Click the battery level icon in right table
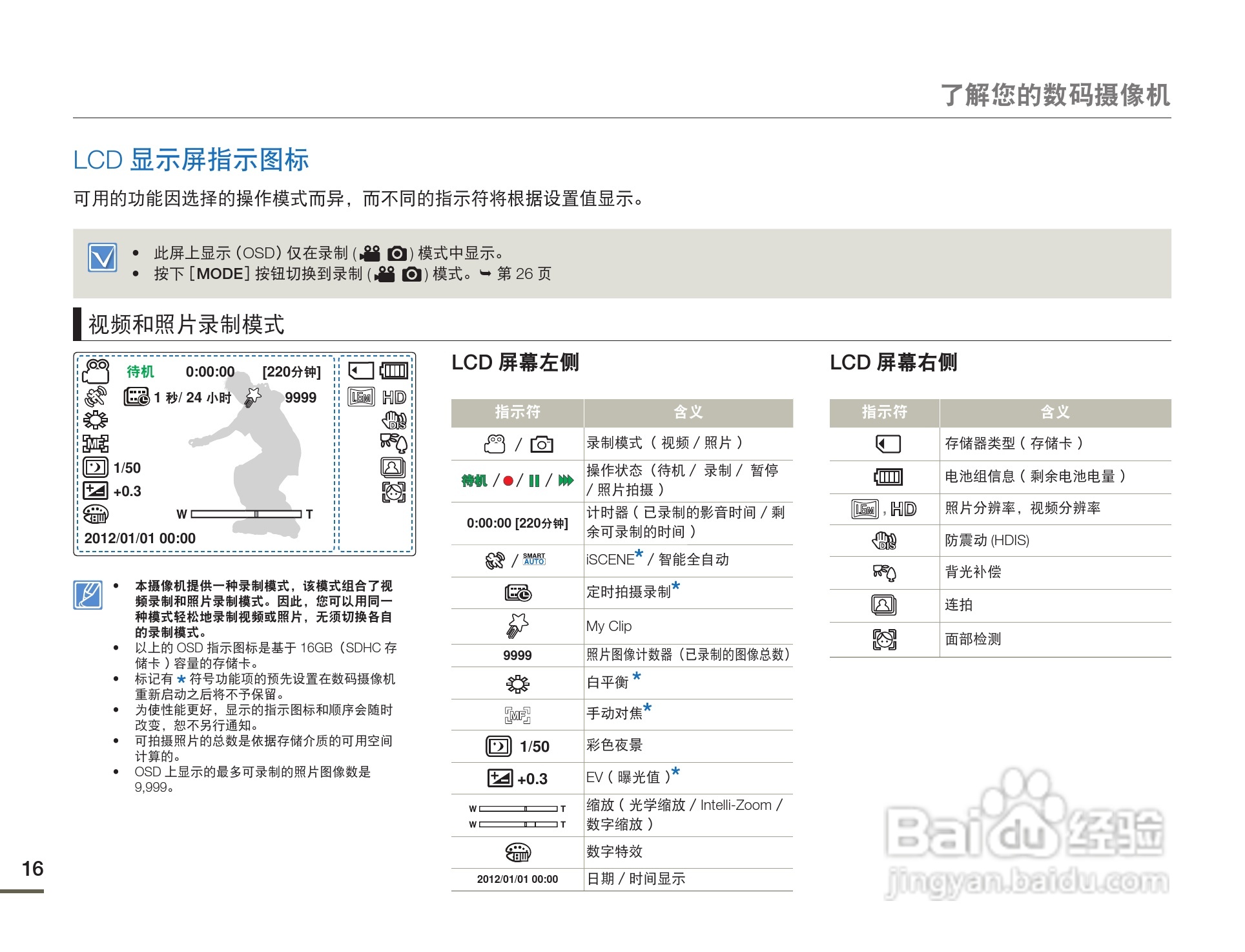The width and height of the screenshot is (1245, 952). (x=888, y=477)
